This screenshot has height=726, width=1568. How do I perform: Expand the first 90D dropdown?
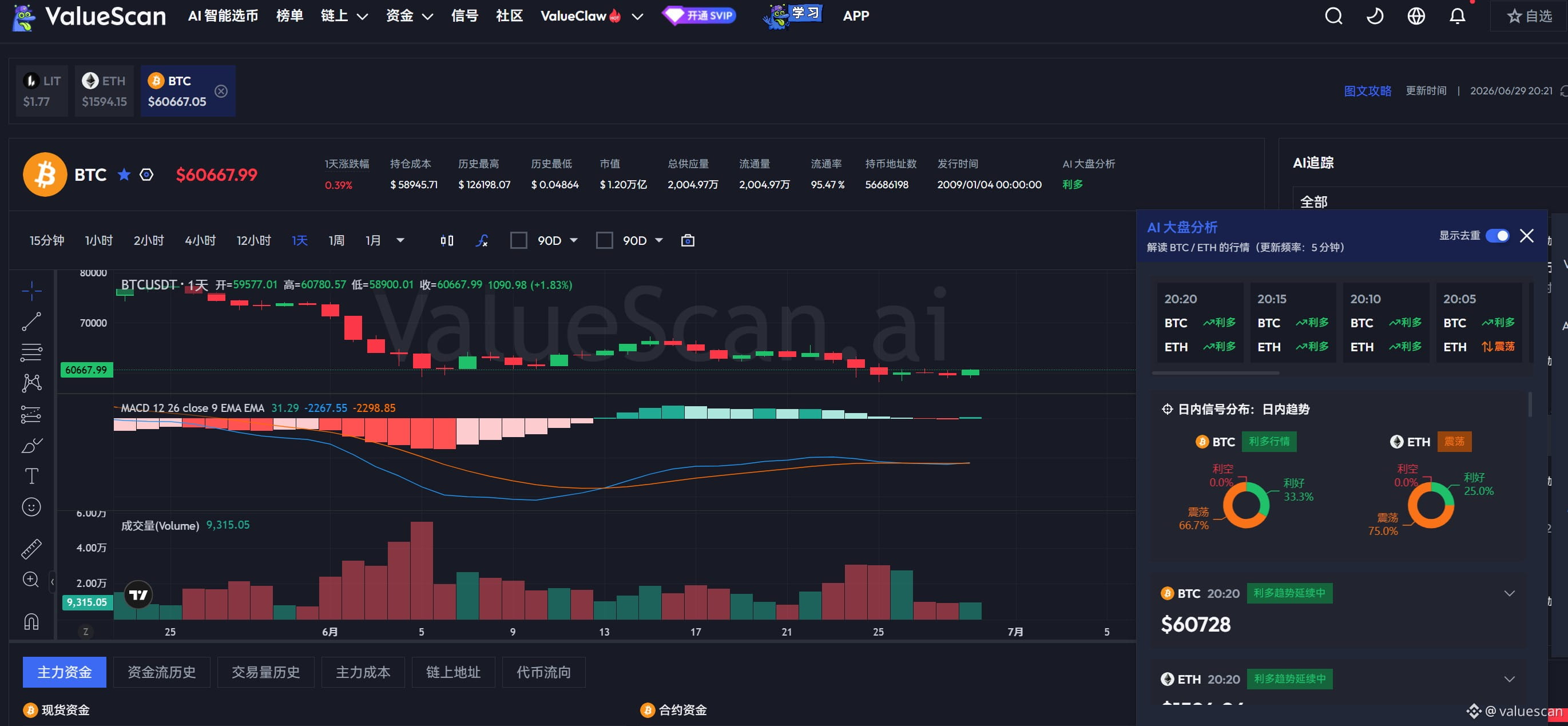pos(573,240)
